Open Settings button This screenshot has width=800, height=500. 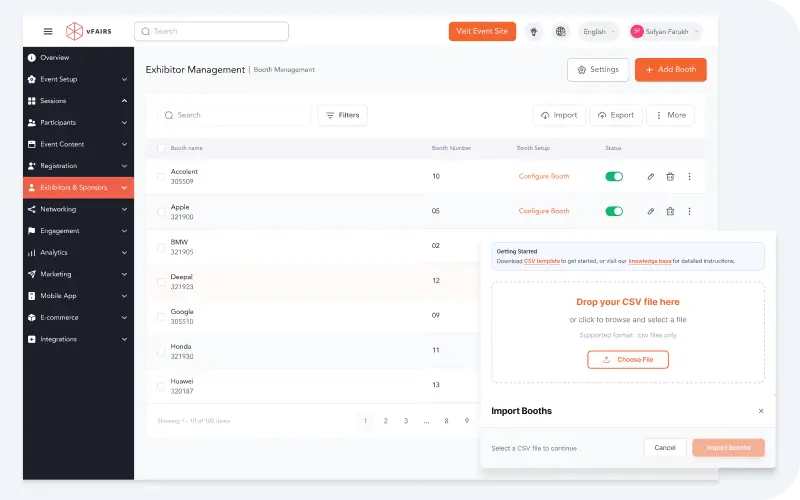(x=598, y=69)
